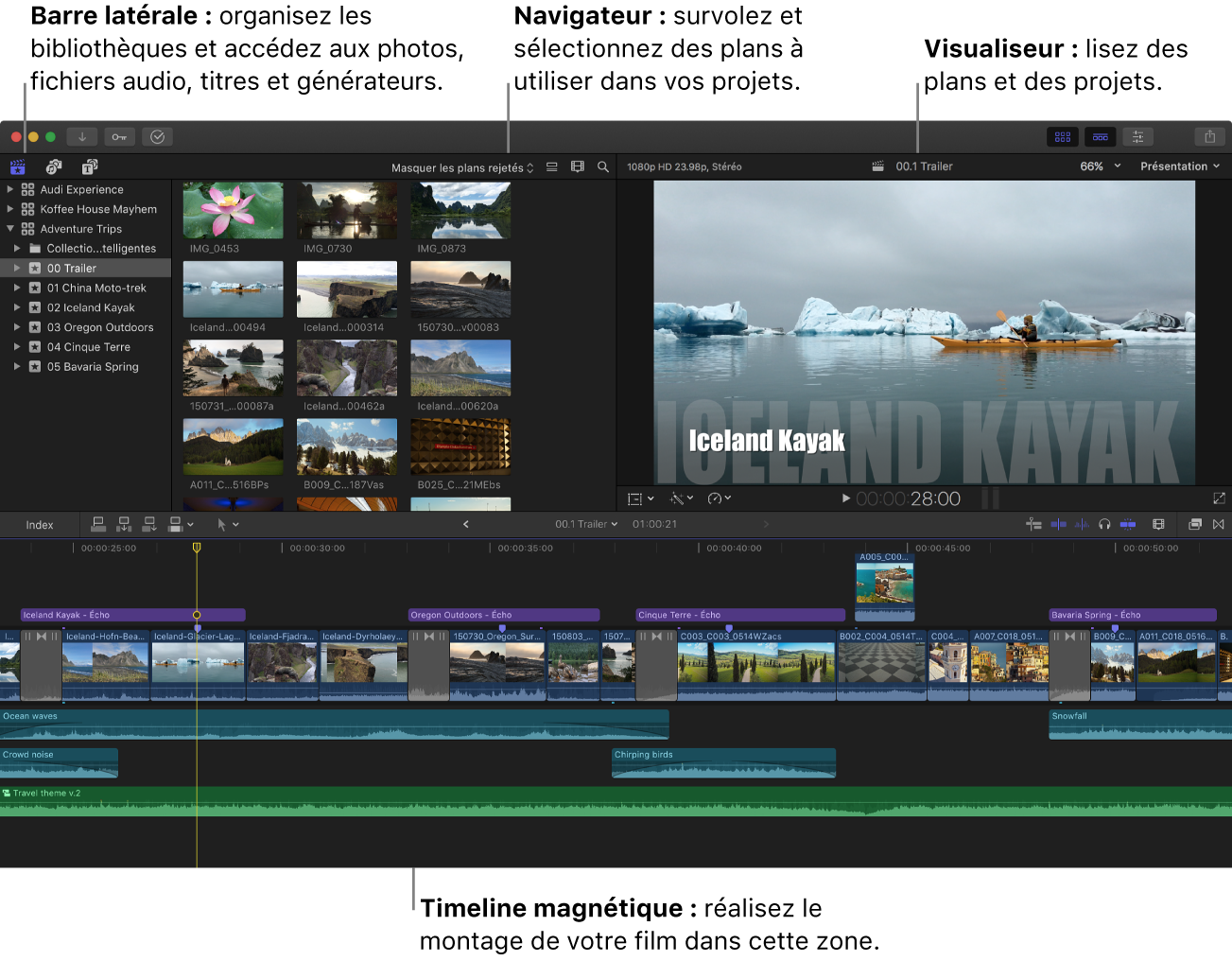Click the project clapper icon above viewer

tap(878, 166)
